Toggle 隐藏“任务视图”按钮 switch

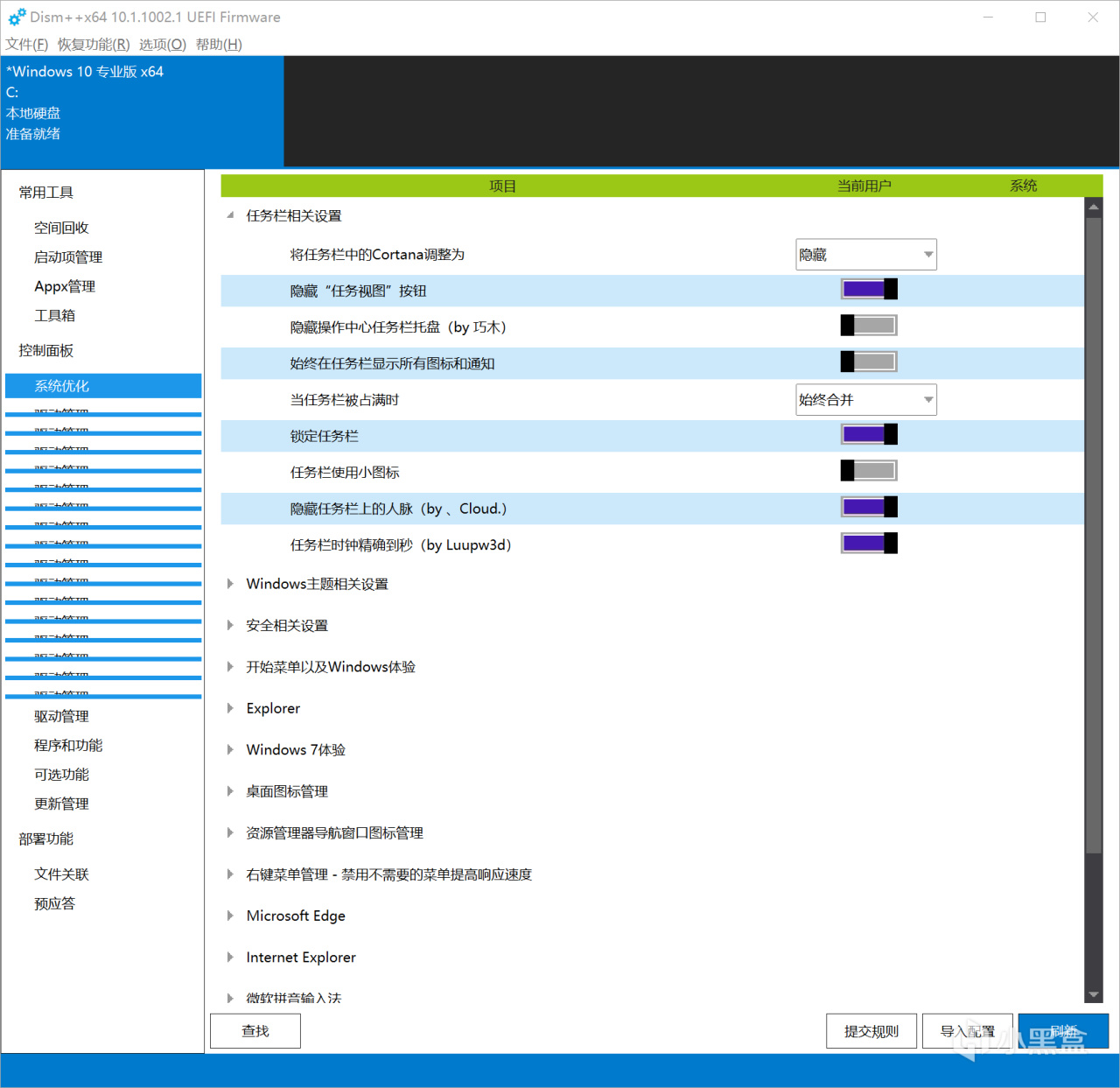coord(869,290)
